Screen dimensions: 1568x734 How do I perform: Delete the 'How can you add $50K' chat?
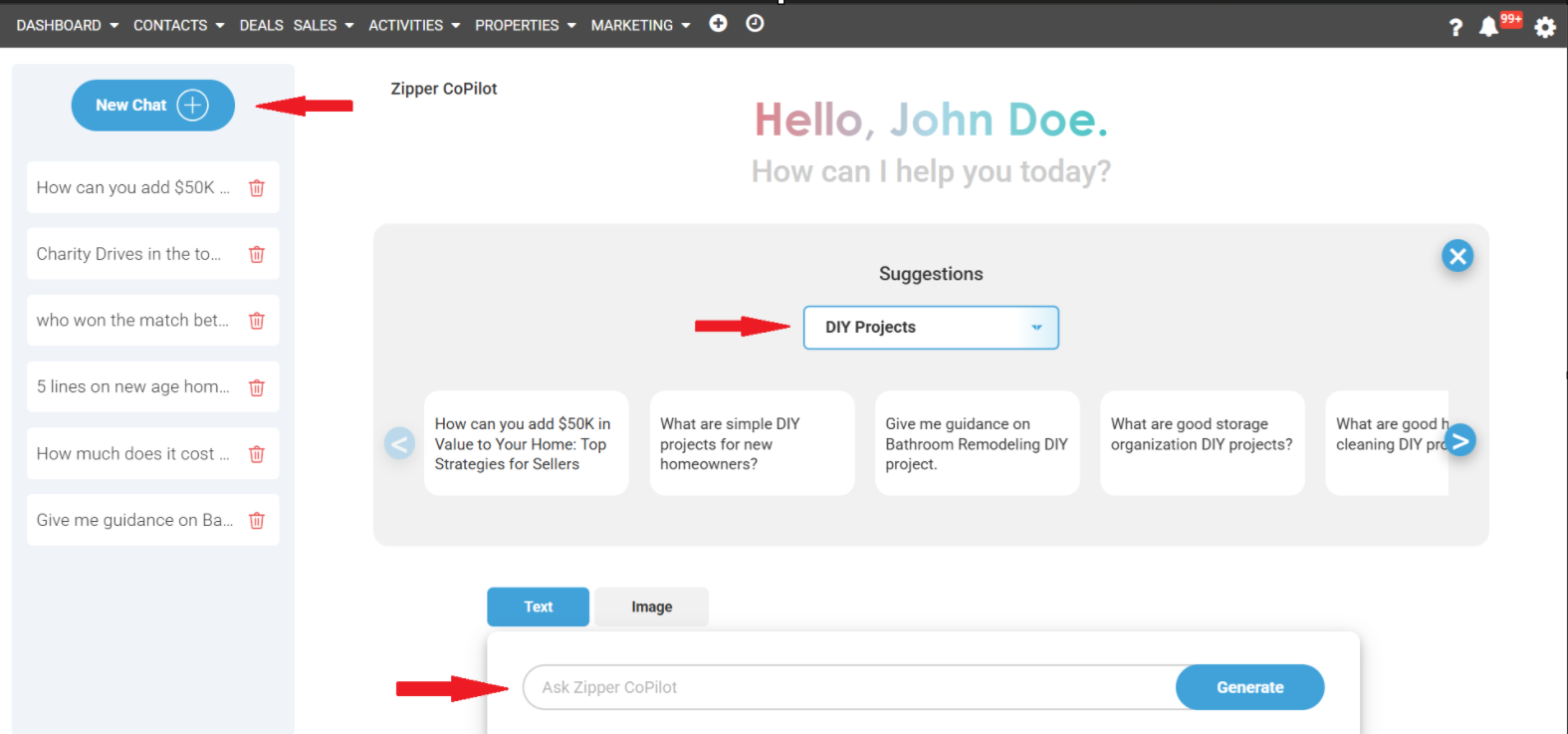pos(256,187)
